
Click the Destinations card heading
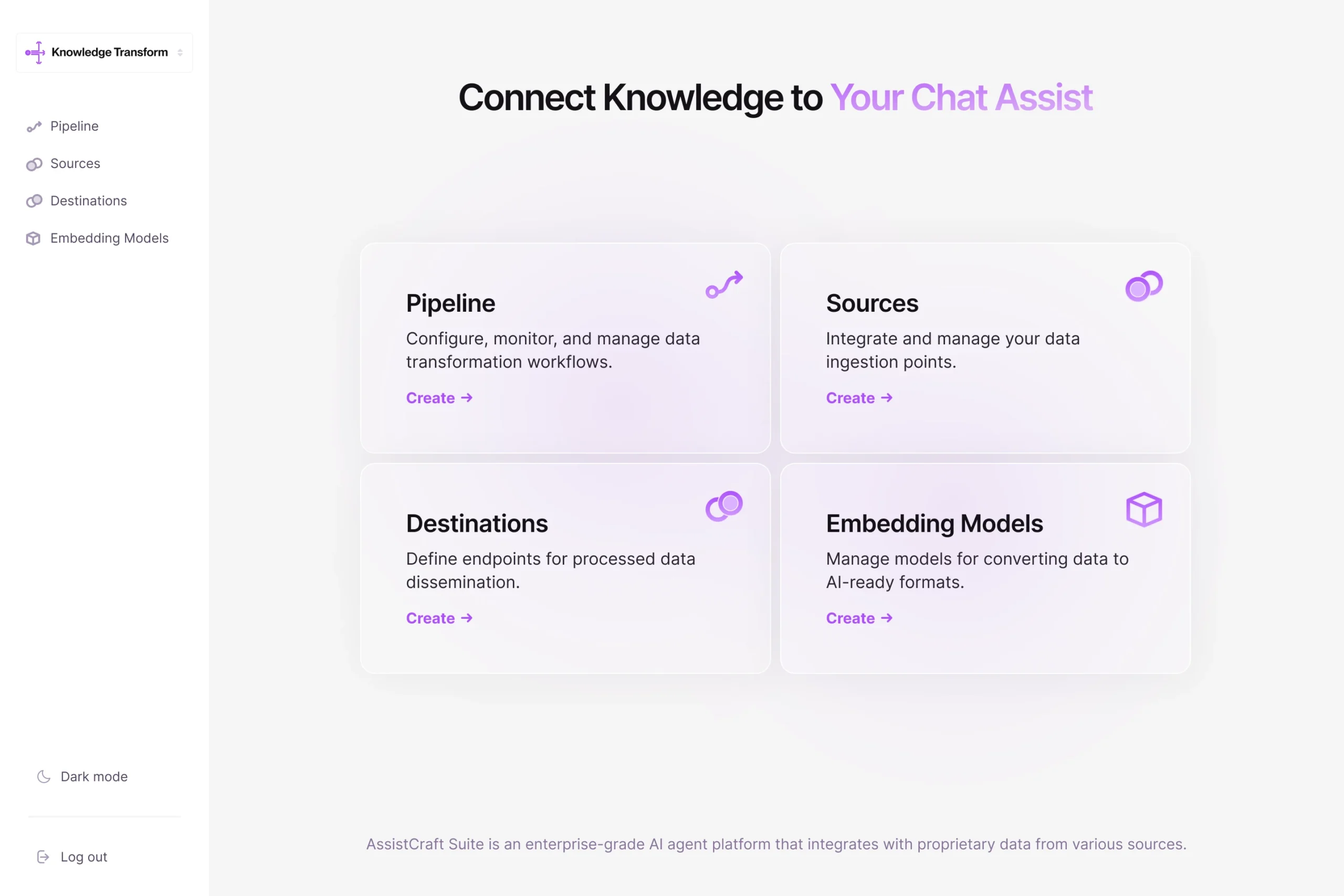477,523
